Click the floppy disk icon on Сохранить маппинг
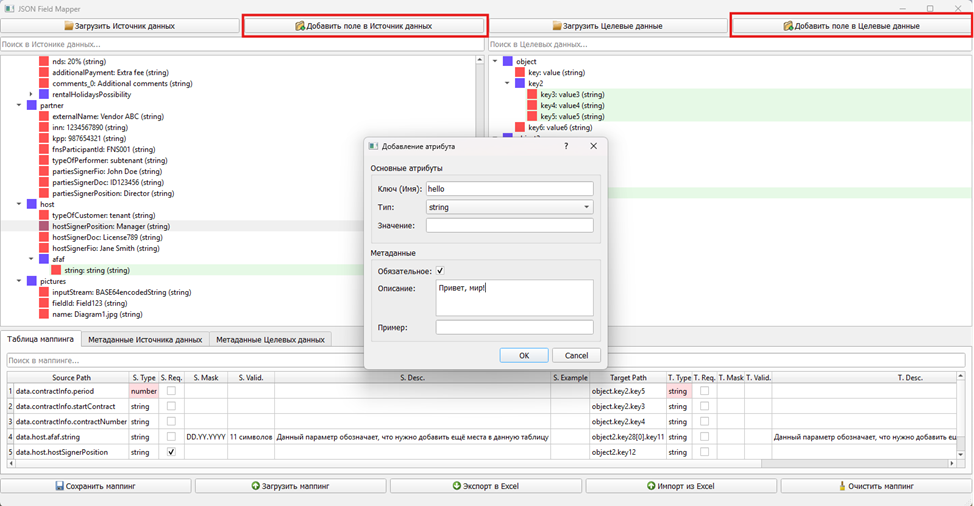This screenshot has width=974, height=506. point(60,486)
